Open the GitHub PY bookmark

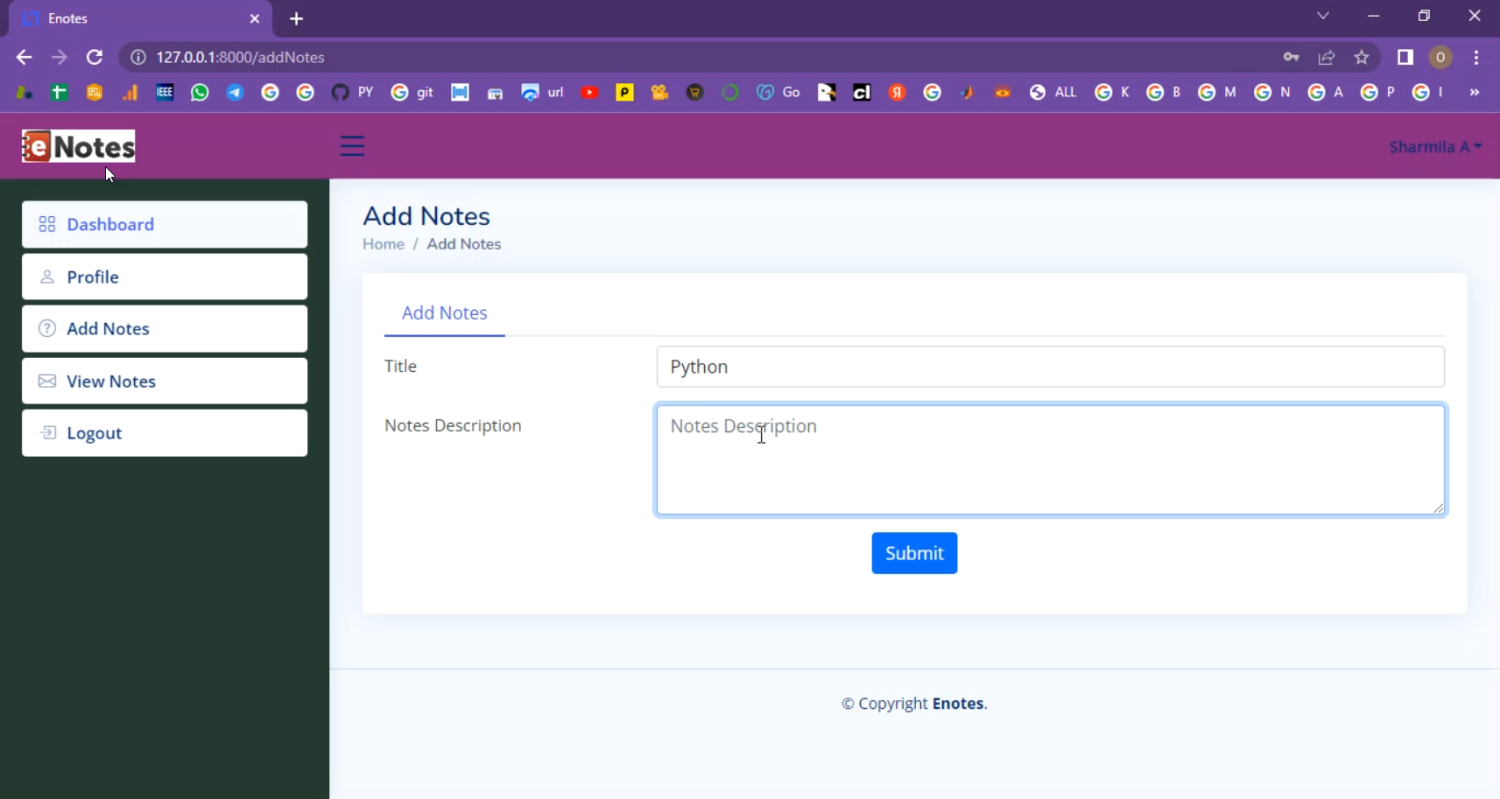tap(351, 92)
